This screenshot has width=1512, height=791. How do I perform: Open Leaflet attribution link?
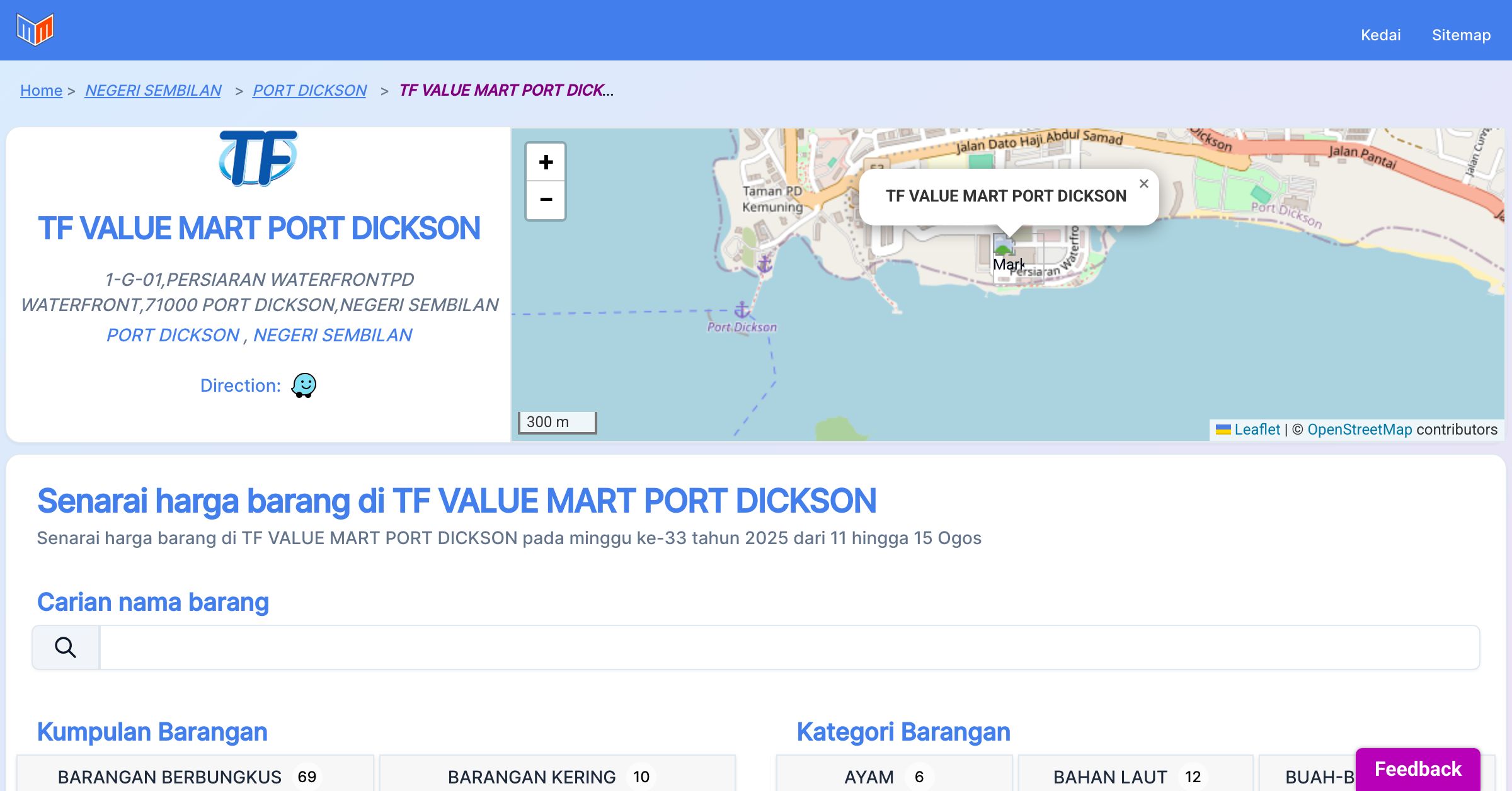tap(1257, 430)
